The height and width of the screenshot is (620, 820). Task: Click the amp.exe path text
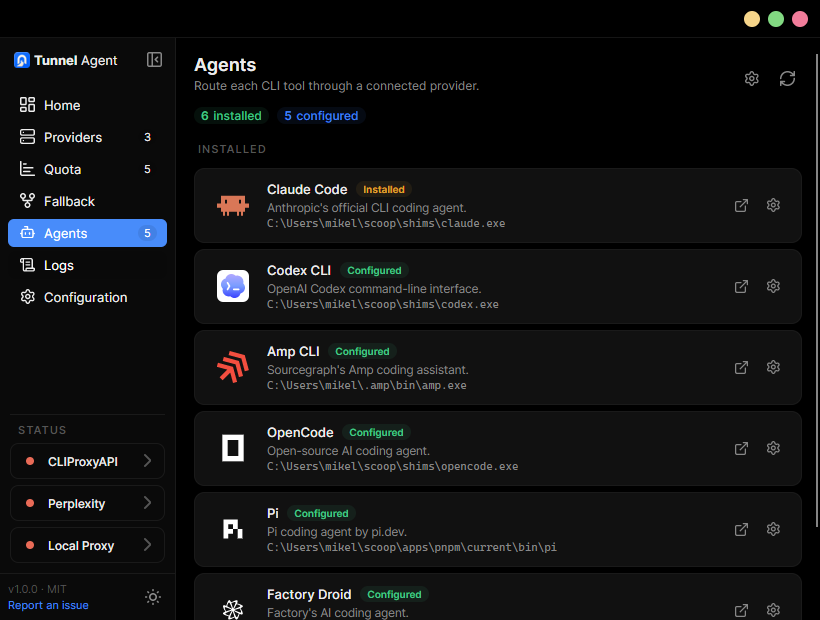367,385
